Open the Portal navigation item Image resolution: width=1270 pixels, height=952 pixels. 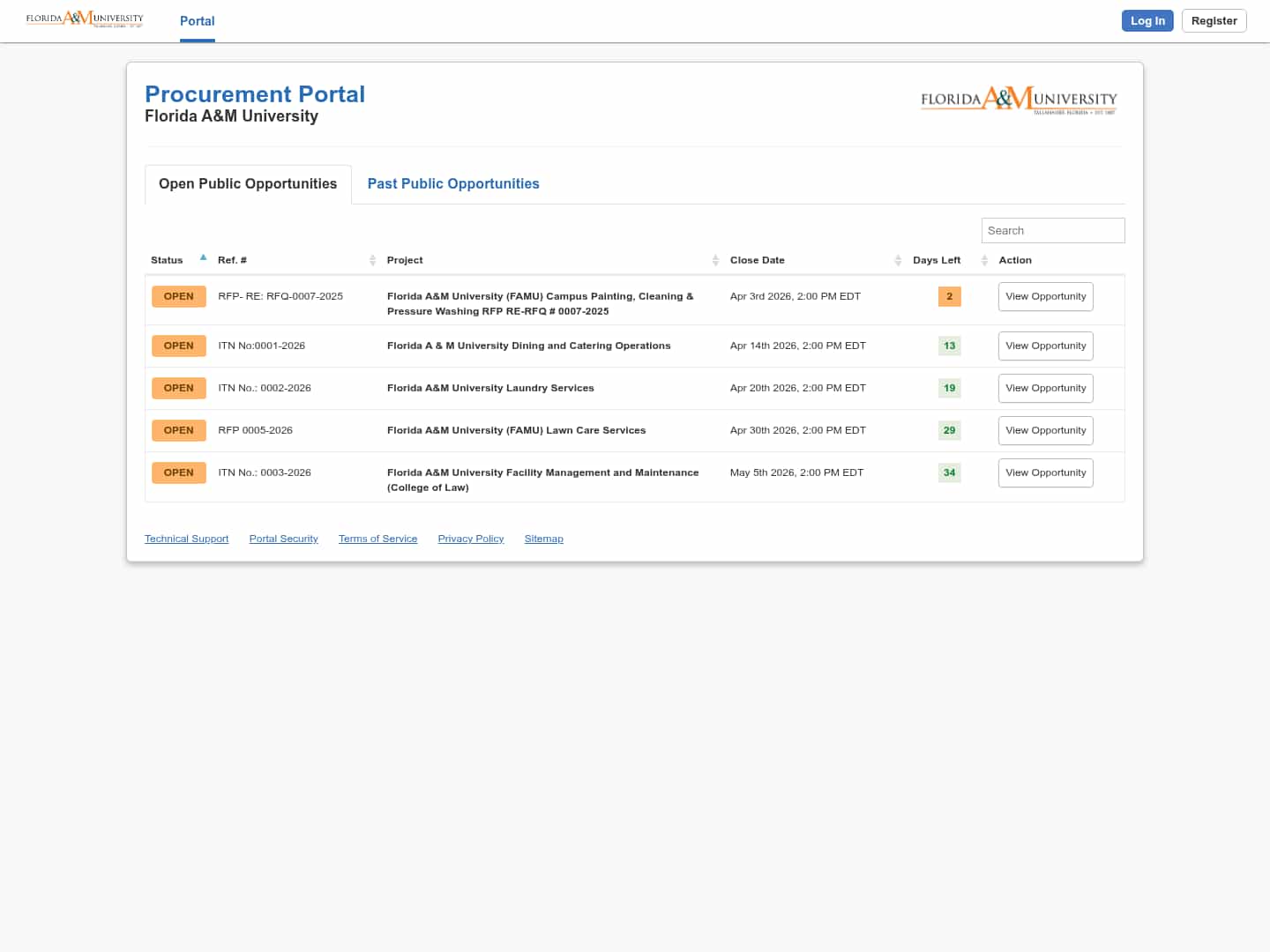[198, 21]
